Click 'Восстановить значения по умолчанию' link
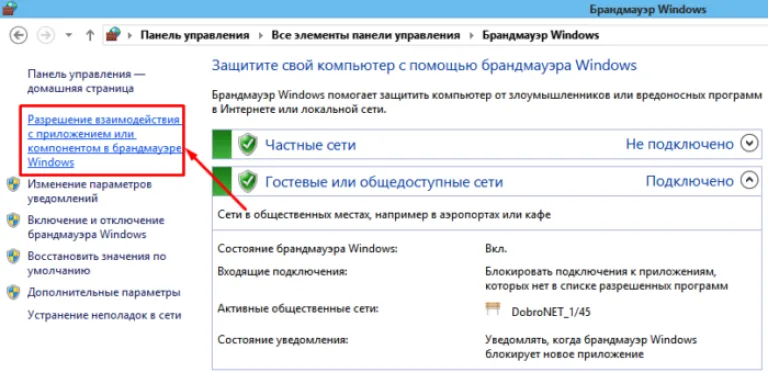Viewport: 768px width, 372px height. (x=97, y=263)
